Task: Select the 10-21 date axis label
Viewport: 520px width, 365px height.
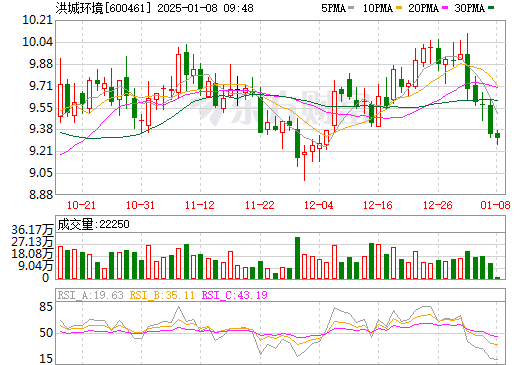Action: (81, 205)
